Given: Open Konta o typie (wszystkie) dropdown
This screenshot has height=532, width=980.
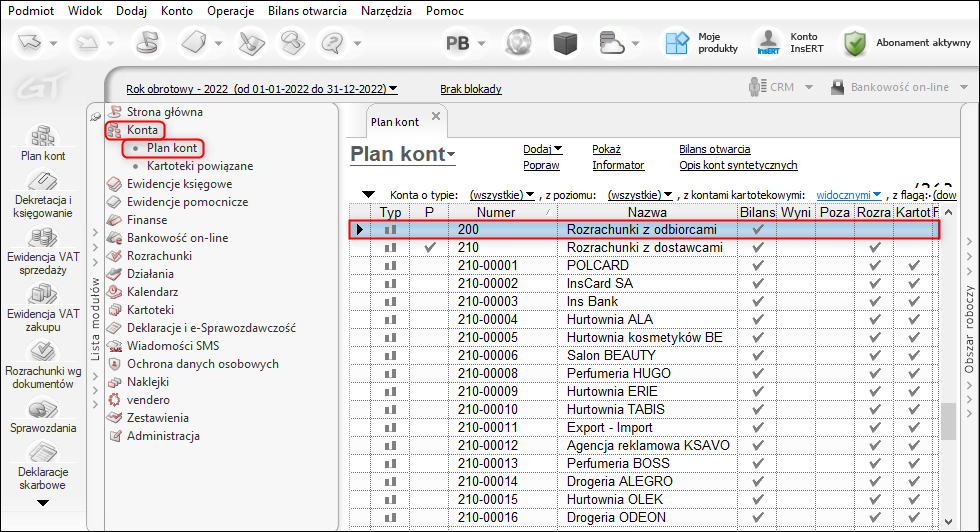Looking at the screenshot, I should pos(502,195).
